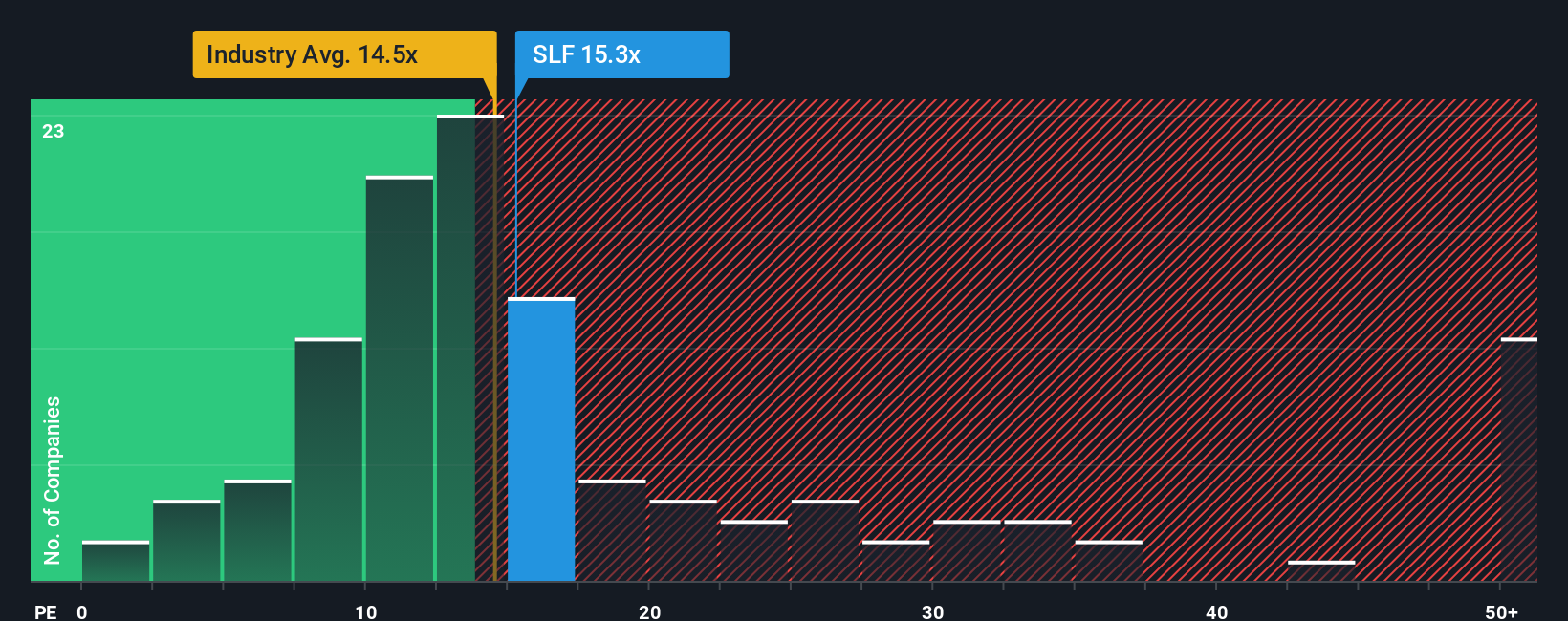Click the blue SLF 15.3x label
This screenshot has width=1568, height=621.
pyautogui.click(x=622, y=54)
